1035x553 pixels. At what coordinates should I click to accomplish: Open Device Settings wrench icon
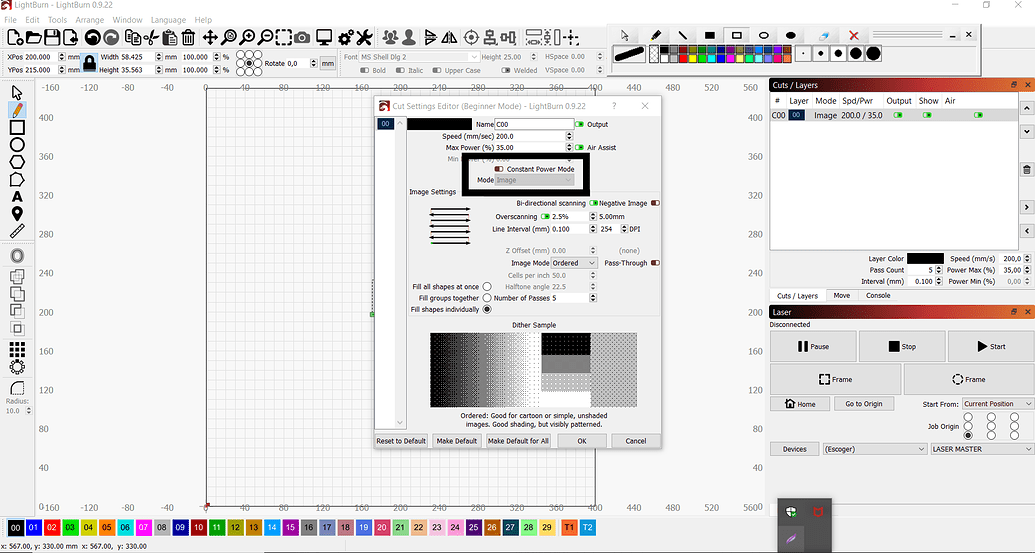click(364, 38)
